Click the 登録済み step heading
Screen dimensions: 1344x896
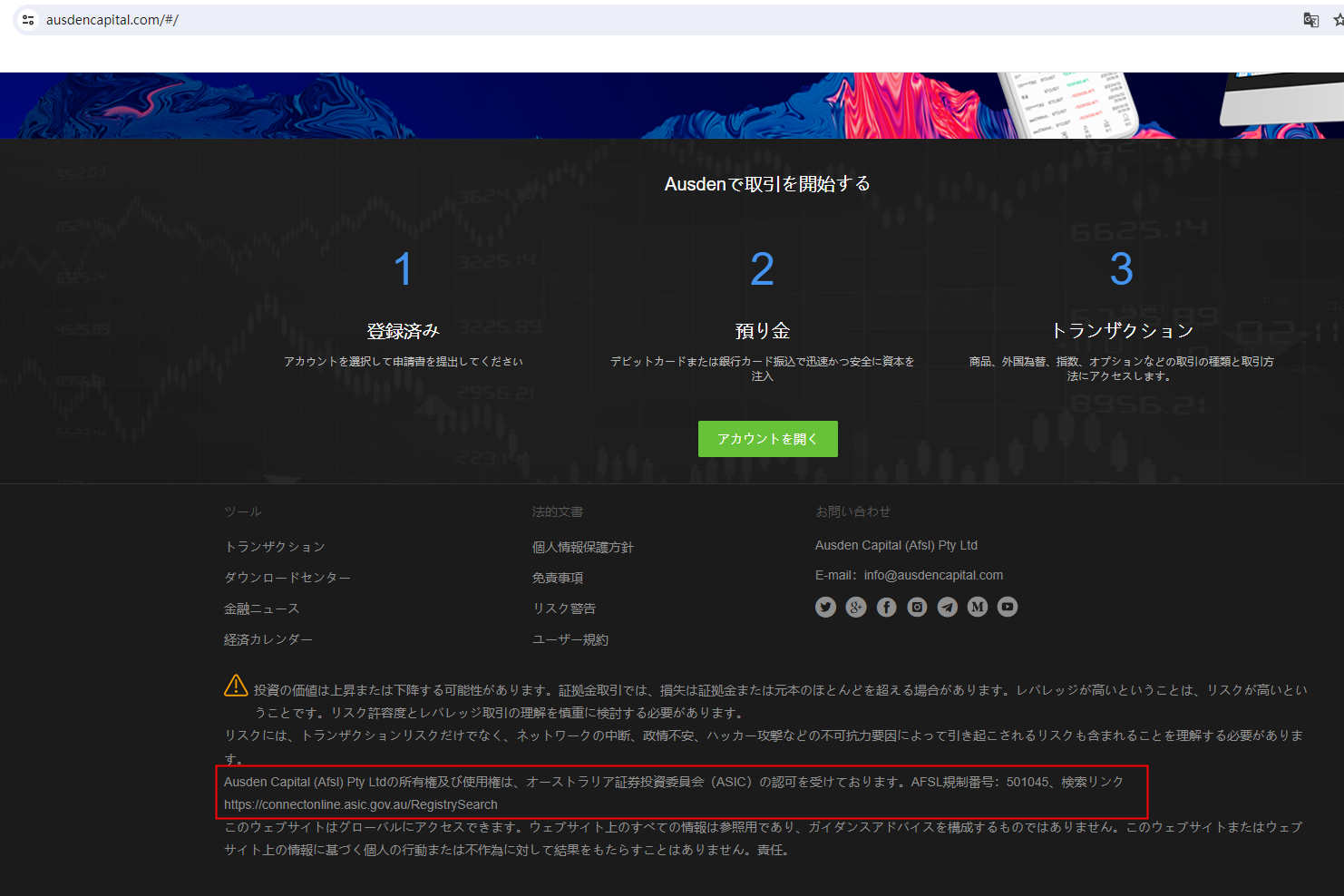tap(404, 331)
